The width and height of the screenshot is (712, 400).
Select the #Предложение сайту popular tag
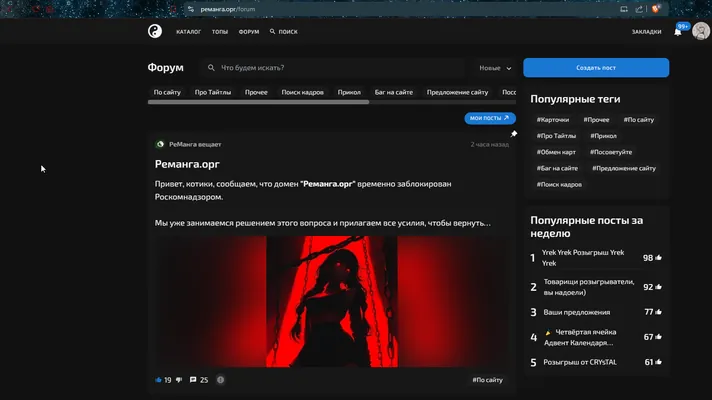[x=623, y=168]
